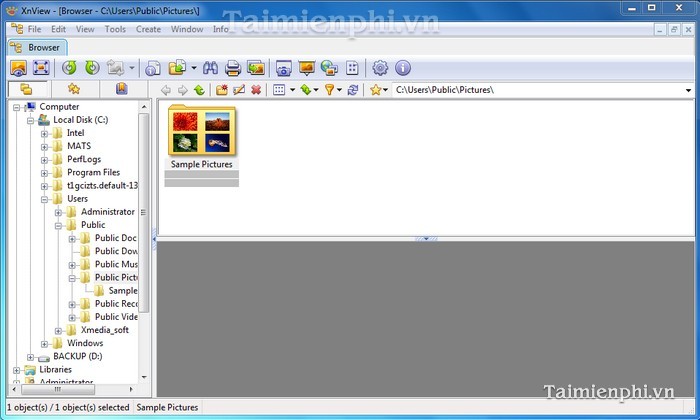Viewport: 700px width, 420px height.
Task: Rotate image counterclockwise icon
Action: (x=69, y=68)
